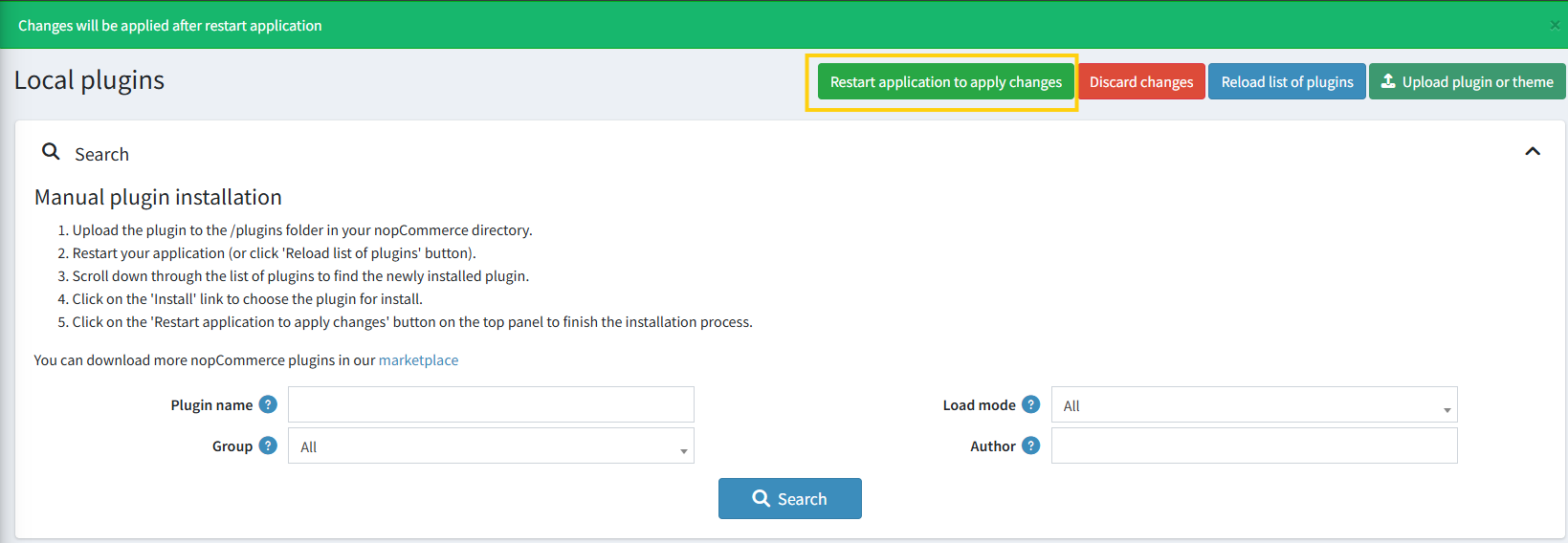Expand the Load mode dropdown
This screenshot has width=1568, height=543.
[1253, 405]
